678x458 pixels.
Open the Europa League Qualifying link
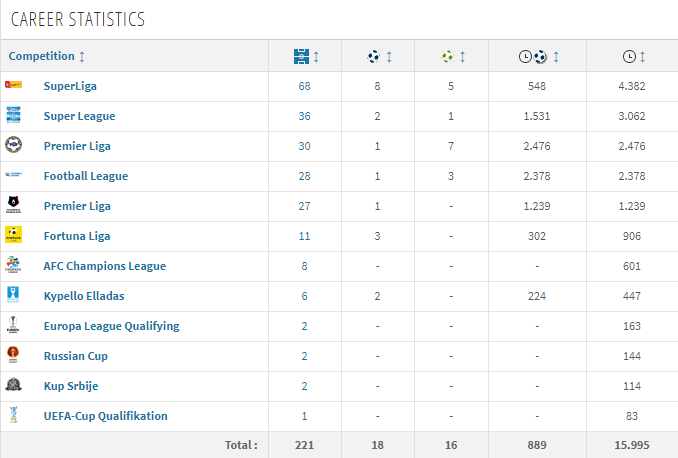pyautogui.click(x=112, y=326)
